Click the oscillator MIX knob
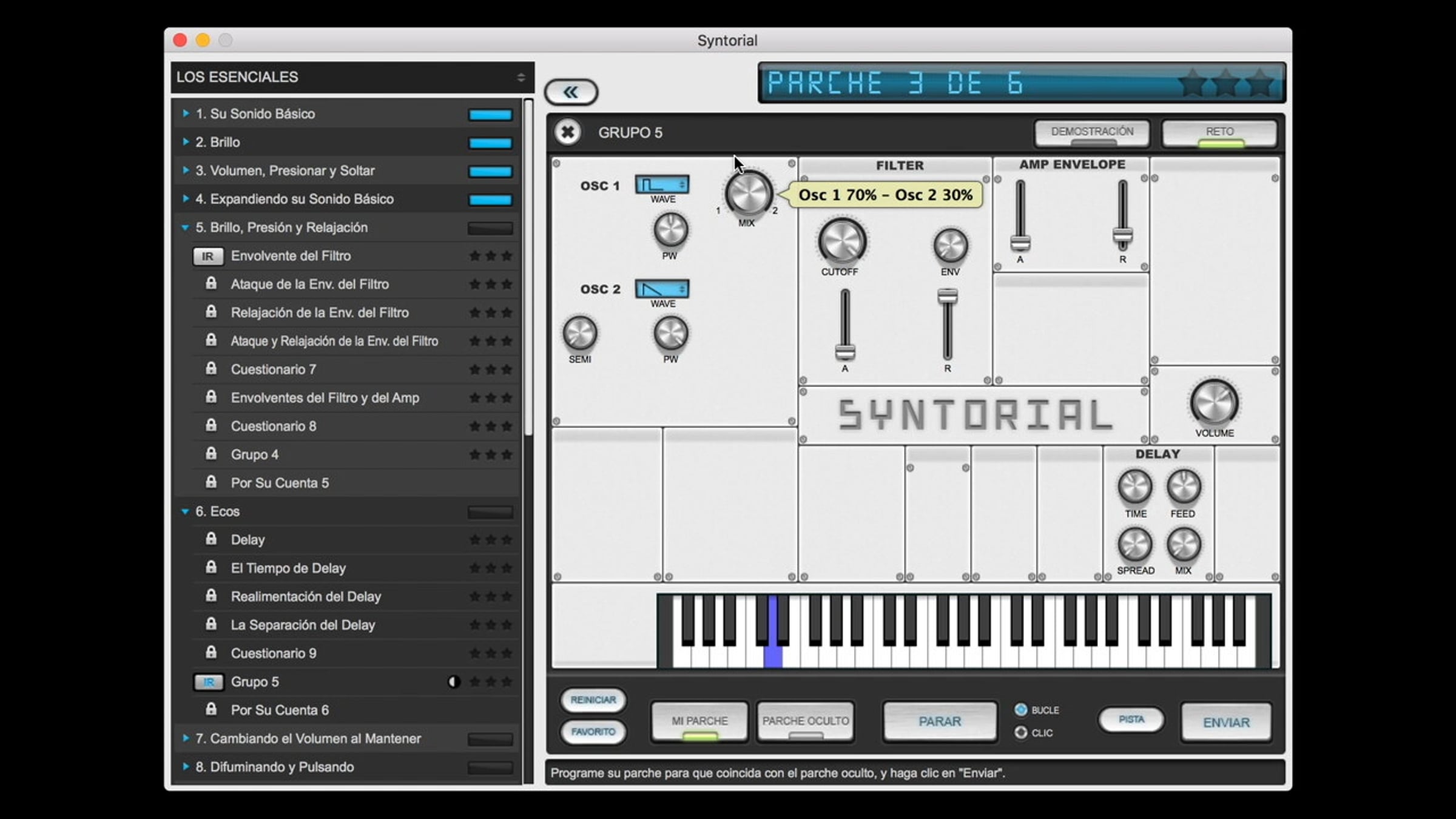 coord(749,194)
